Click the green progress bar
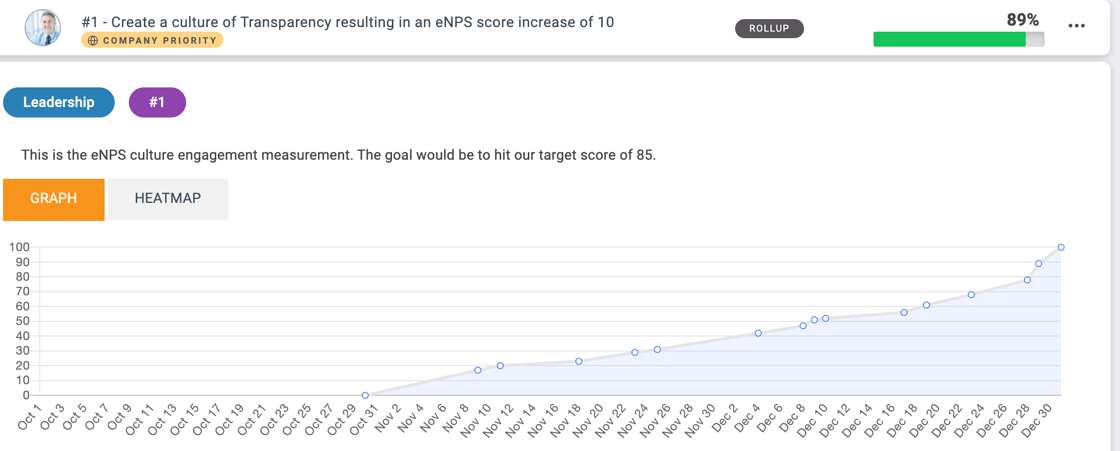The height and width of the screenshot is (451, 1120). pyautogui.click(x=949, y=40)
